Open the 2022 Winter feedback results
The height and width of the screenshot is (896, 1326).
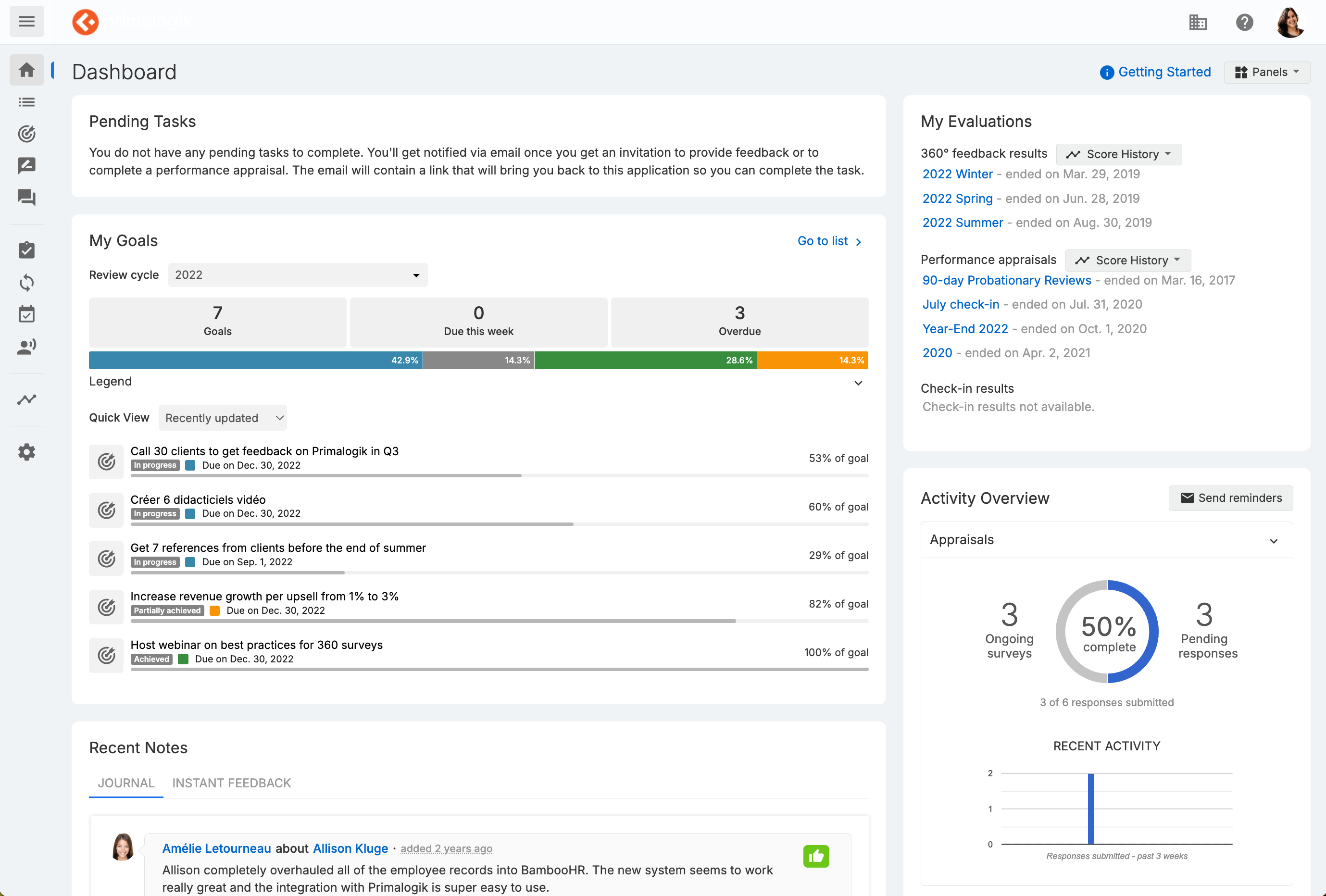coord(957,174)
